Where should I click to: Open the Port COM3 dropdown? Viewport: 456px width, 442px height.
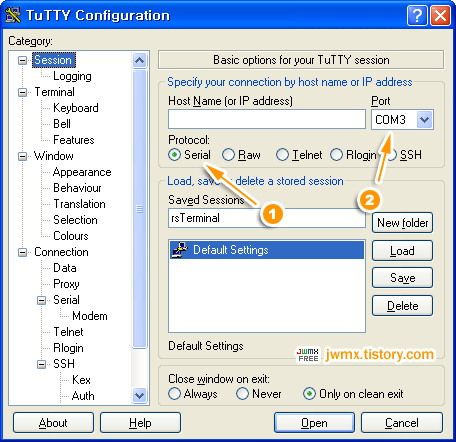424,119
